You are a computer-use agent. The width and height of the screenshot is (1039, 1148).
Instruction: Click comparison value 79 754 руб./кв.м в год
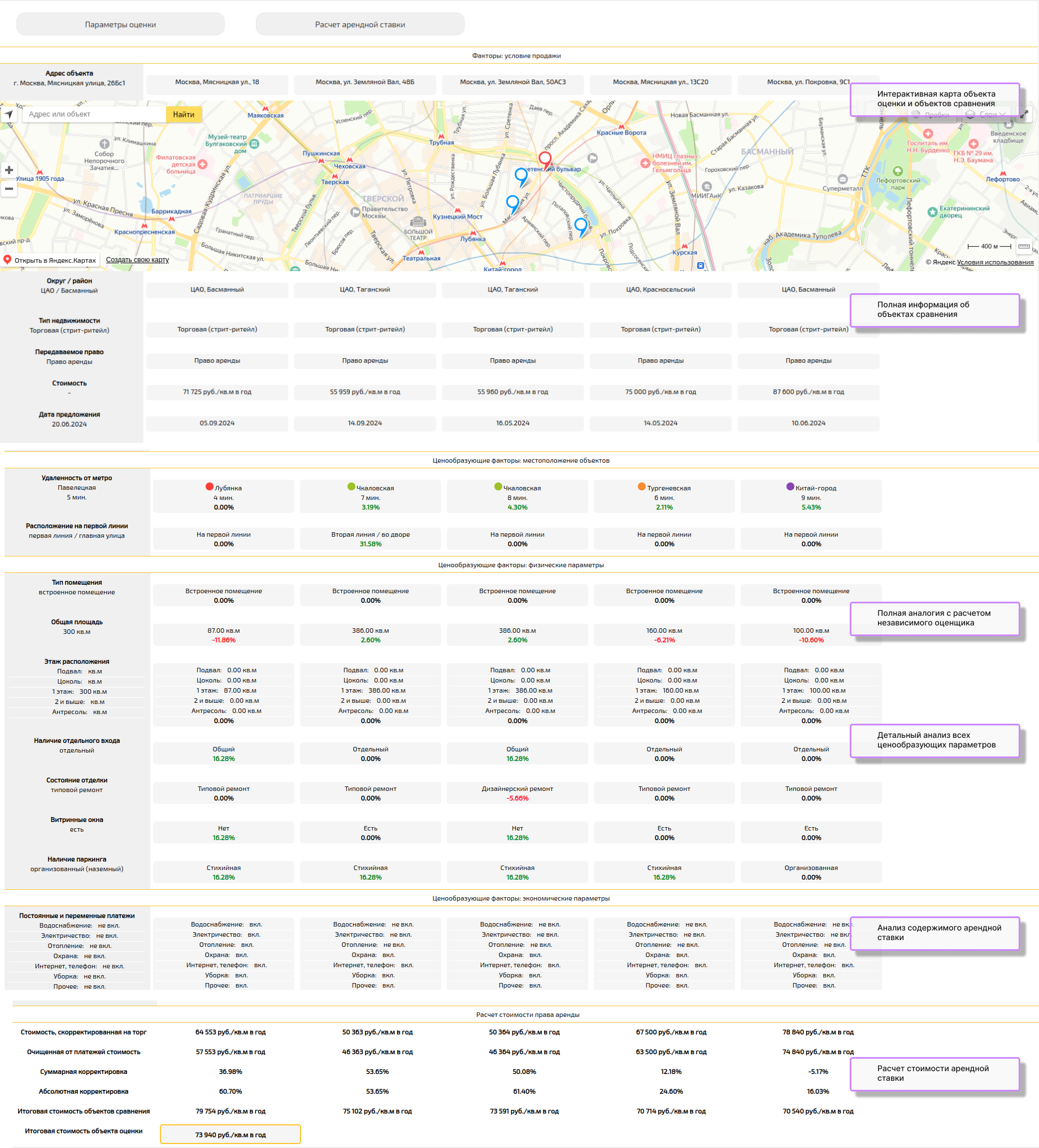click(x=231, y=1111)
